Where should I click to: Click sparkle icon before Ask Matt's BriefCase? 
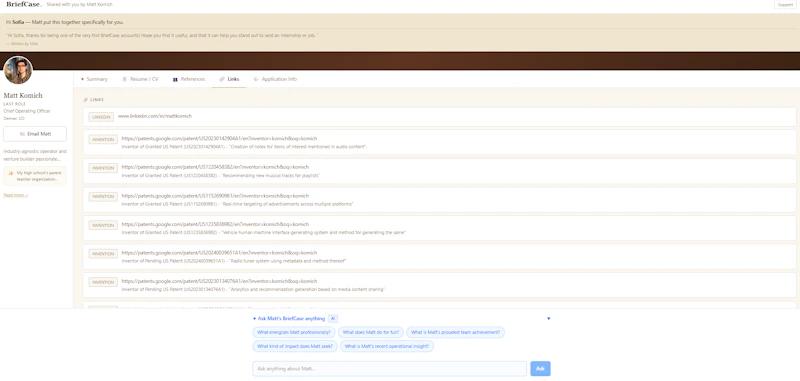pyautogui.click(x=255, y=318)
